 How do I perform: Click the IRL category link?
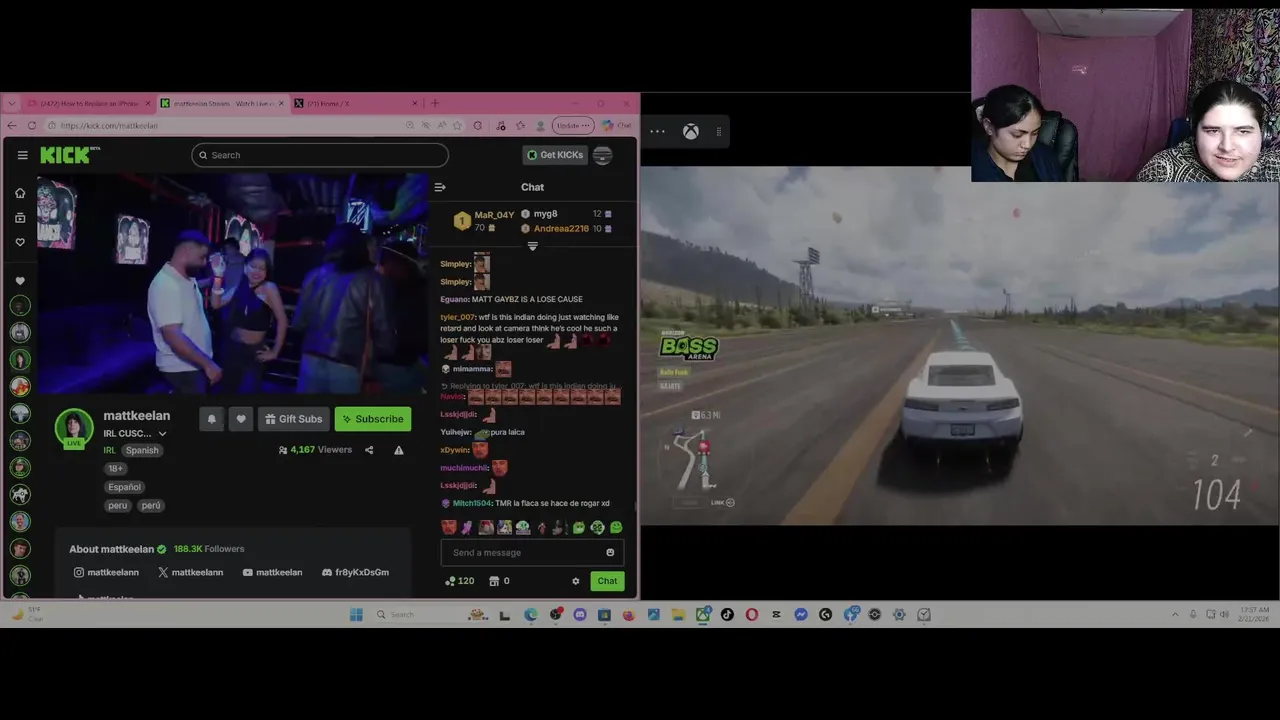(x=109, y=450)
